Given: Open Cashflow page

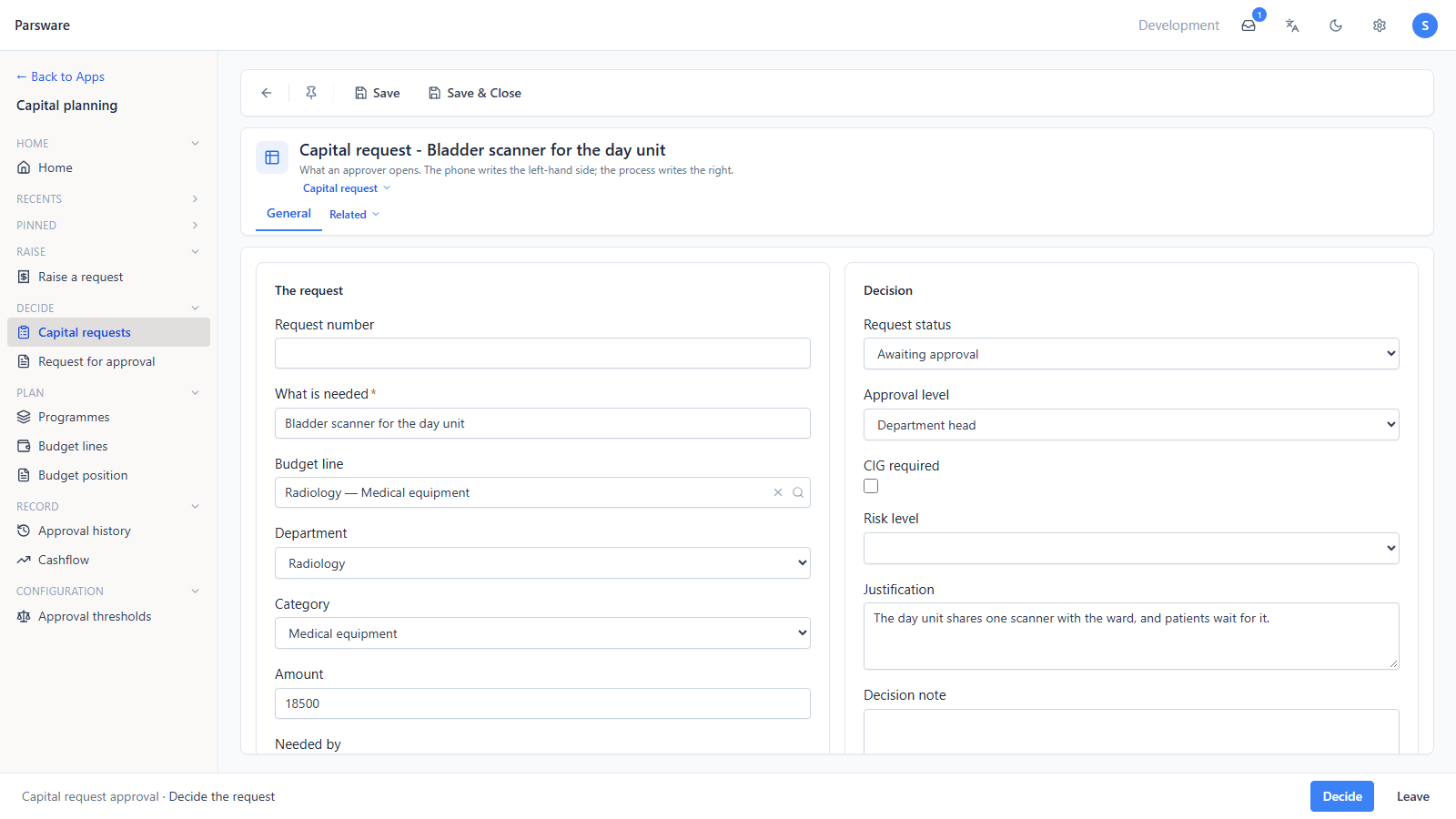Looking at the screenshot, I should tap(108, 560).
